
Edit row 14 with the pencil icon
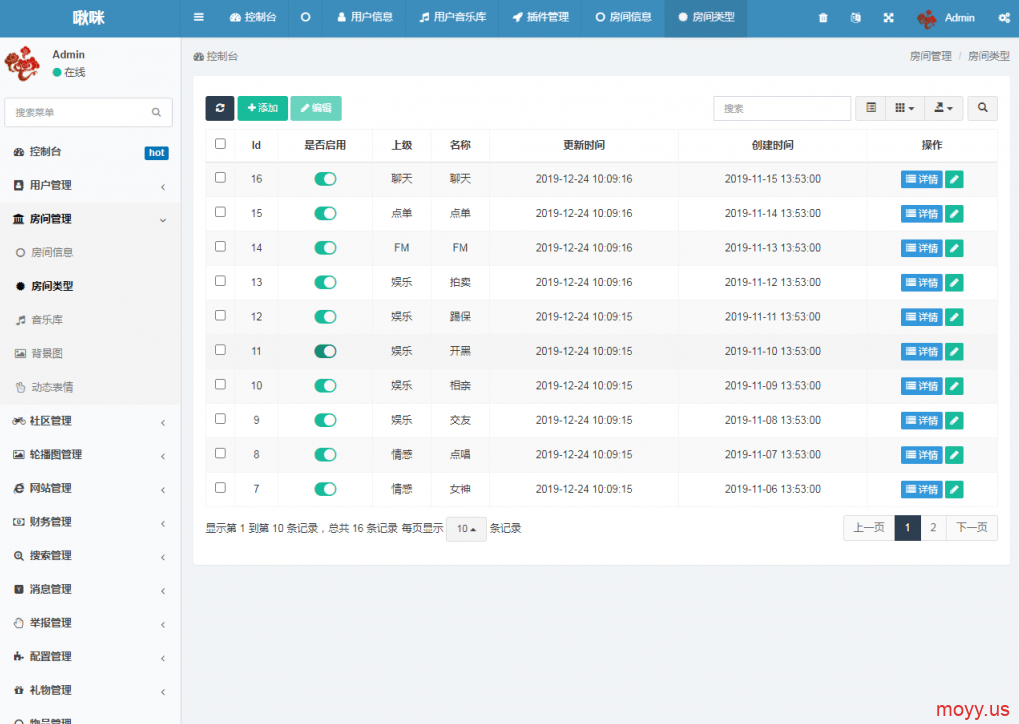(x=954, y=248)
